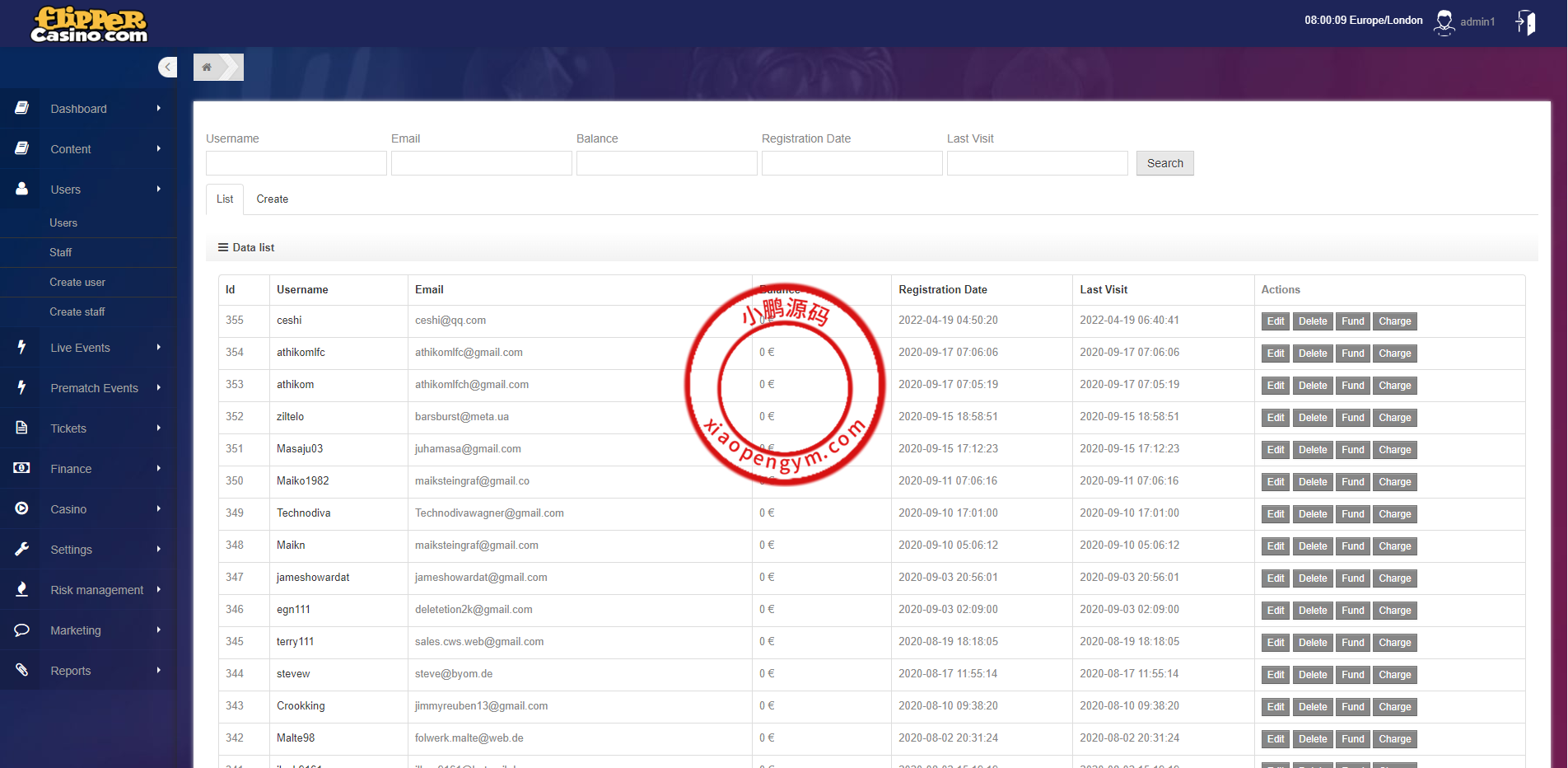This screenshot has width=1568, height=768.
Task: Open Staff in the Users submenu
Action: pos(61,253)
